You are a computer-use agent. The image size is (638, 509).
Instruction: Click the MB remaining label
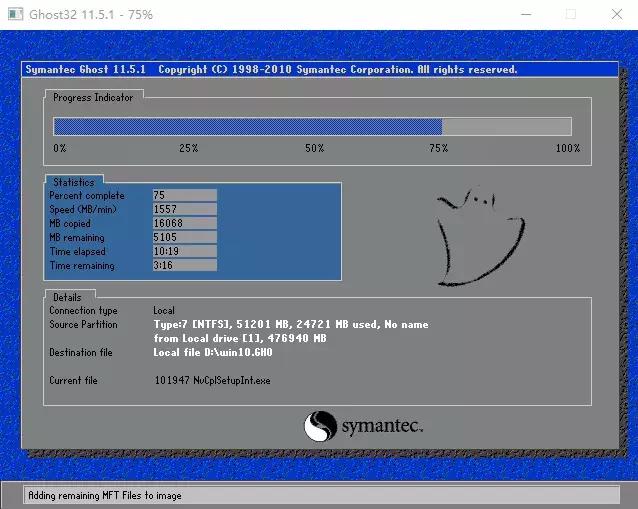(x=76, y=238)
